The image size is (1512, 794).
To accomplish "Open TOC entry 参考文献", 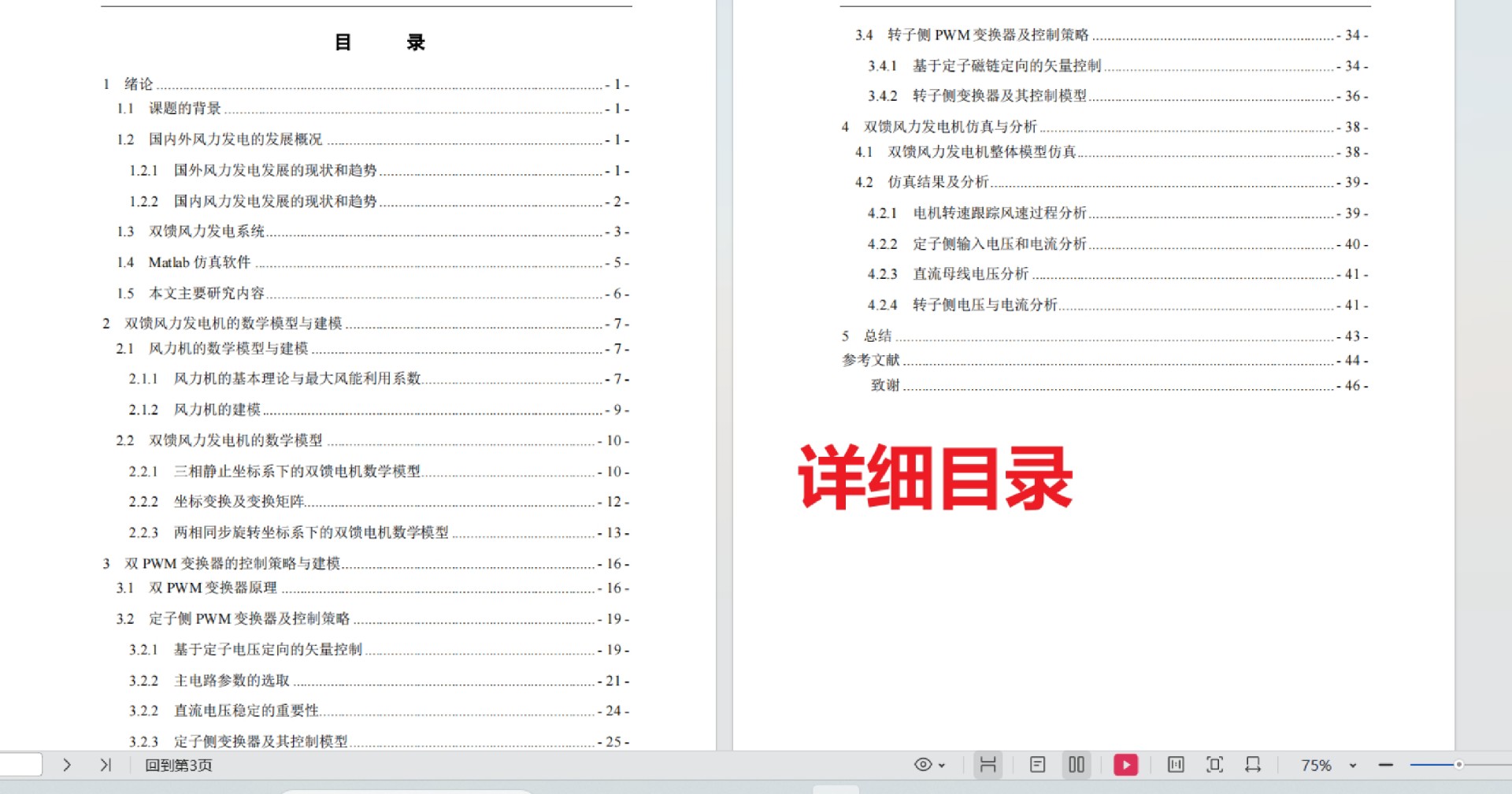I will coord(1105,360).
